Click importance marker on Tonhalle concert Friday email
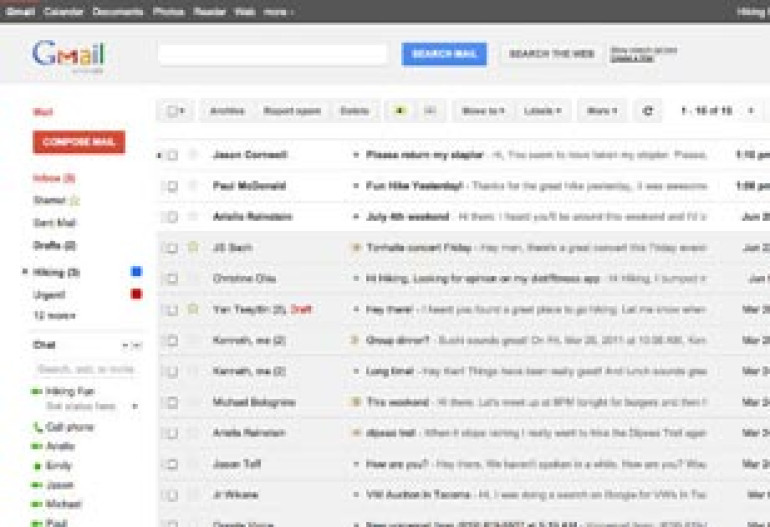 [x=356, y=248]
